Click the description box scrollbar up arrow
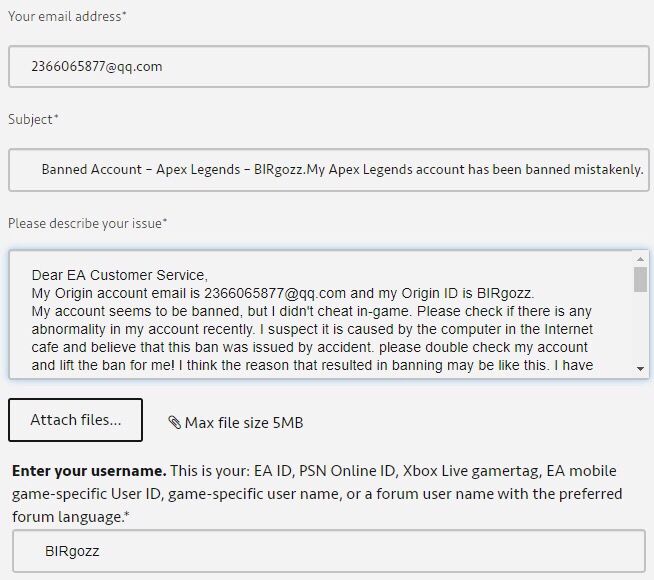This screenshot has width=654, height=580. click(640, 259)
